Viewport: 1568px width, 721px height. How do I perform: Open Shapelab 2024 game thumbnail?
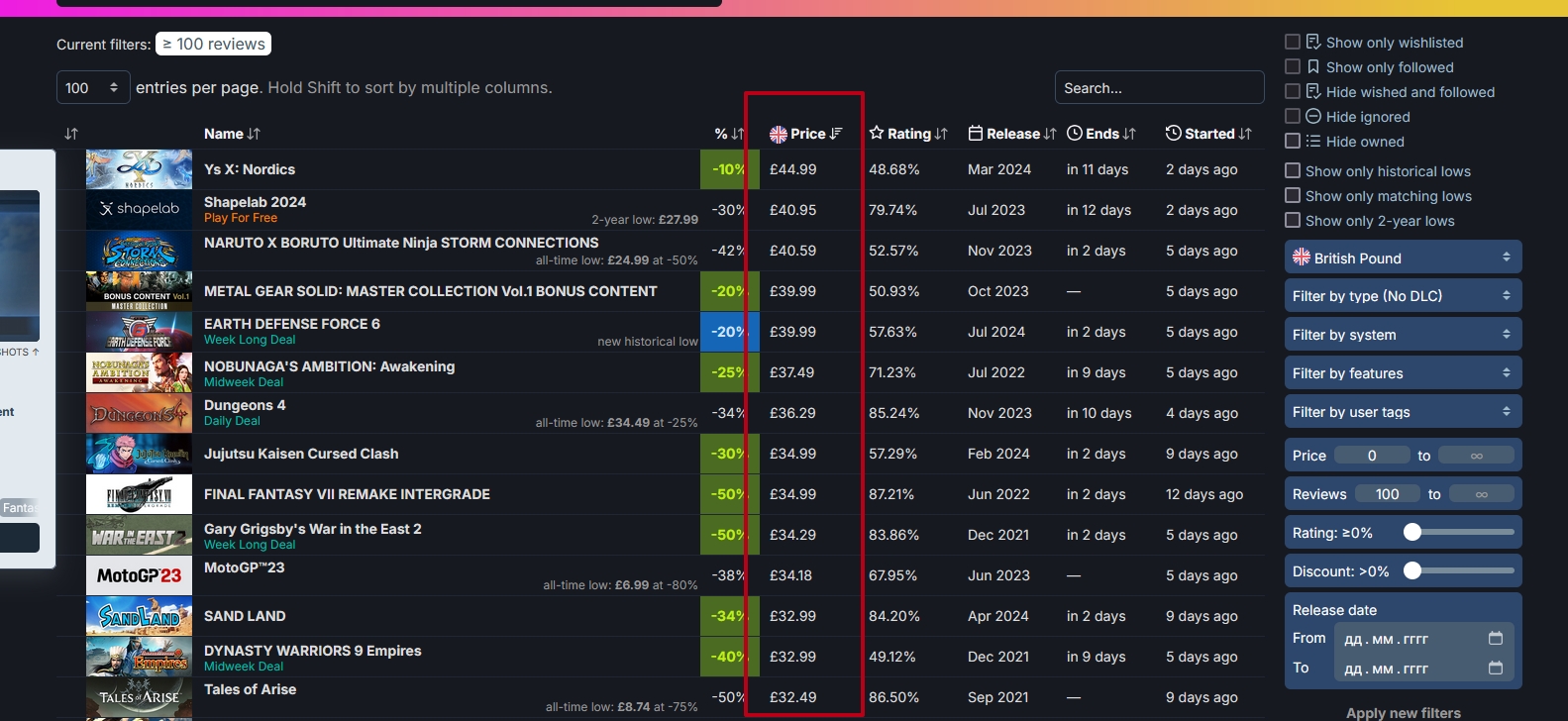click(x=139, y=210)
